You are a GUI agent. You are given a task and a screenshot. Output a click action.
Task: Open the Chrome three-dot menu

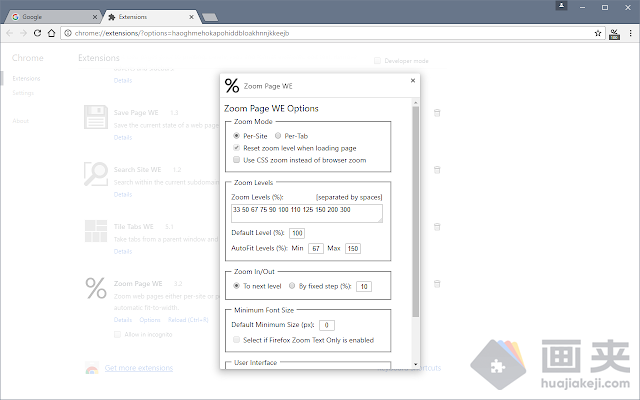(630, 33)
